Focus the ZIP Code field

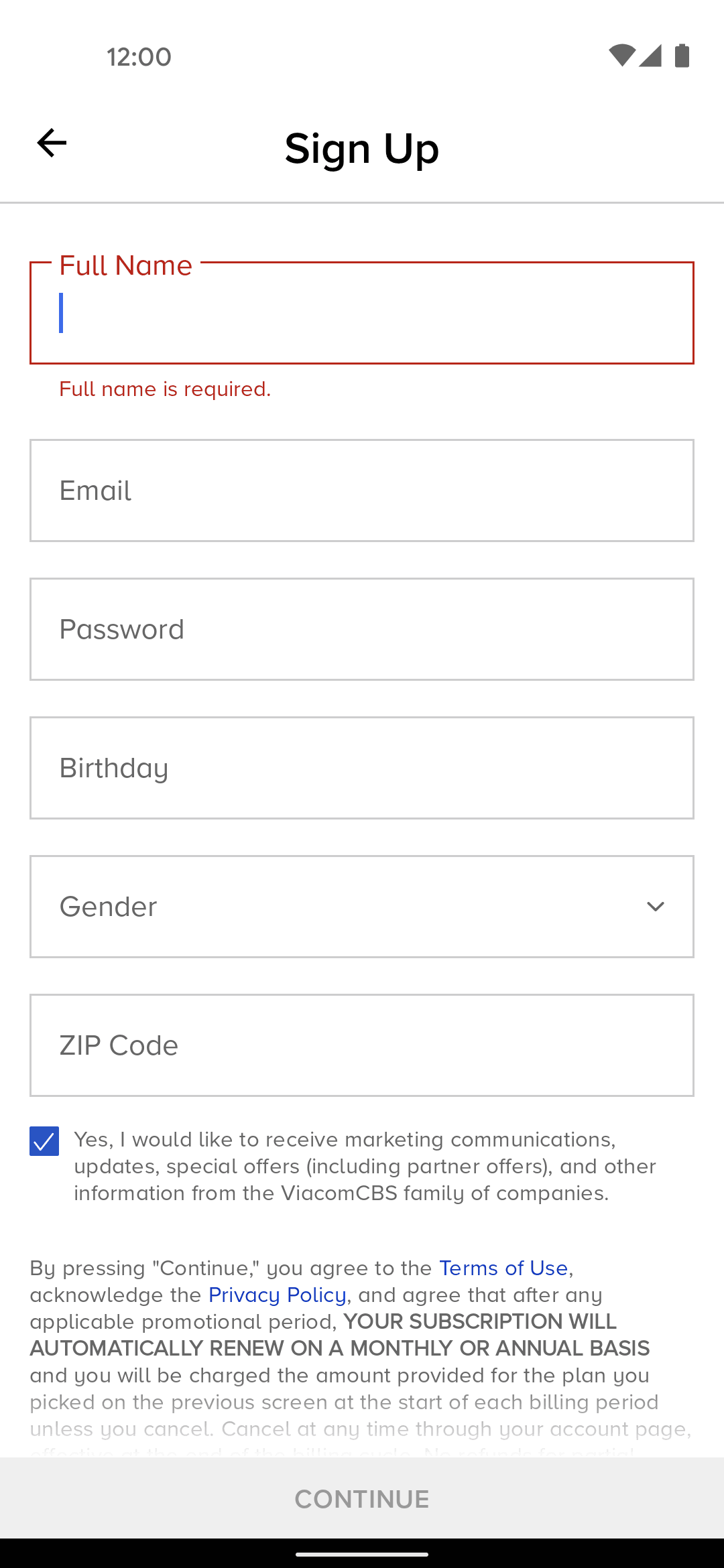[x=362, y=1045]
